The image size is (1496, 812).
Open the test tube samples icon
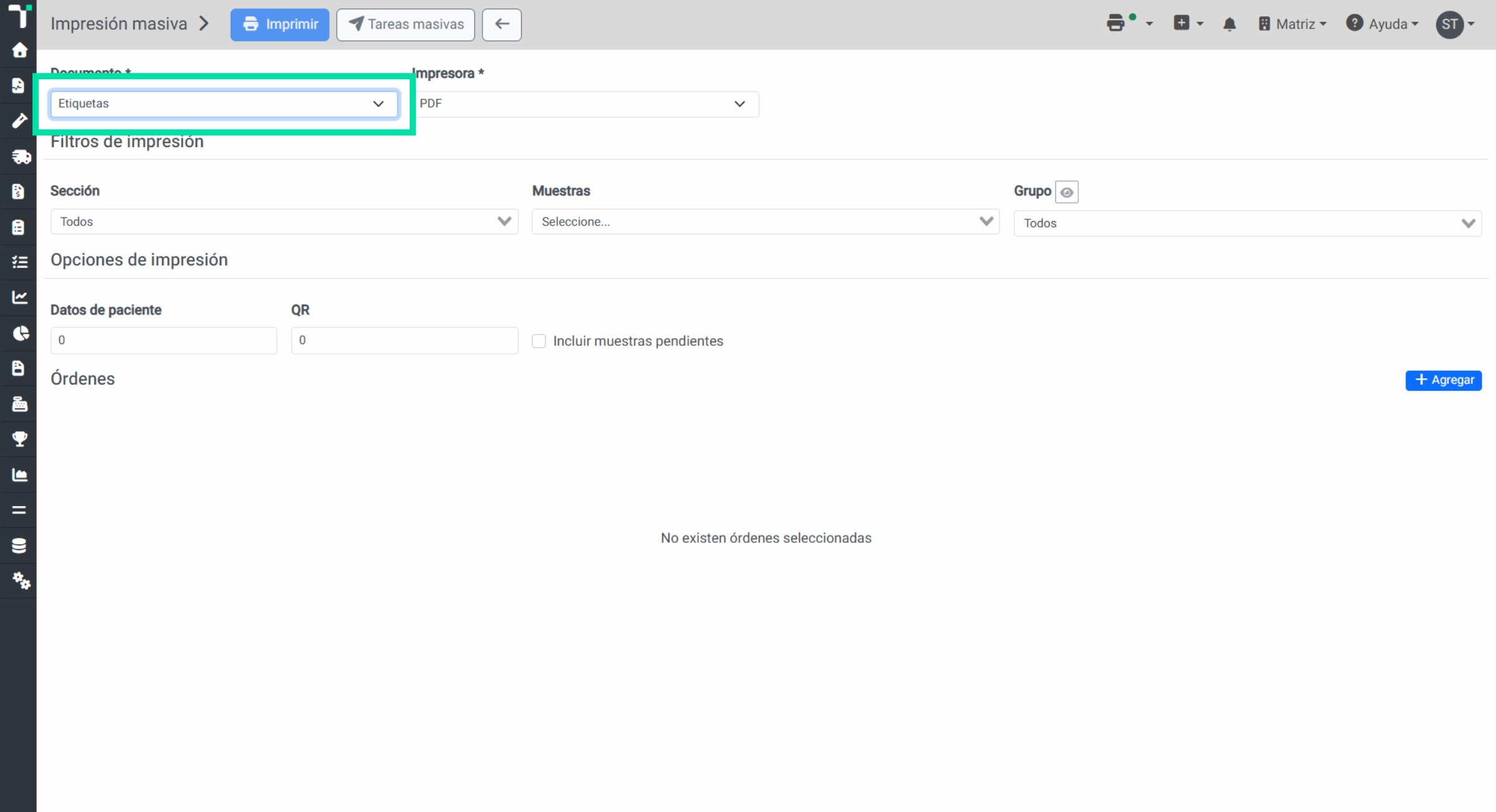(x=19, y=120)
